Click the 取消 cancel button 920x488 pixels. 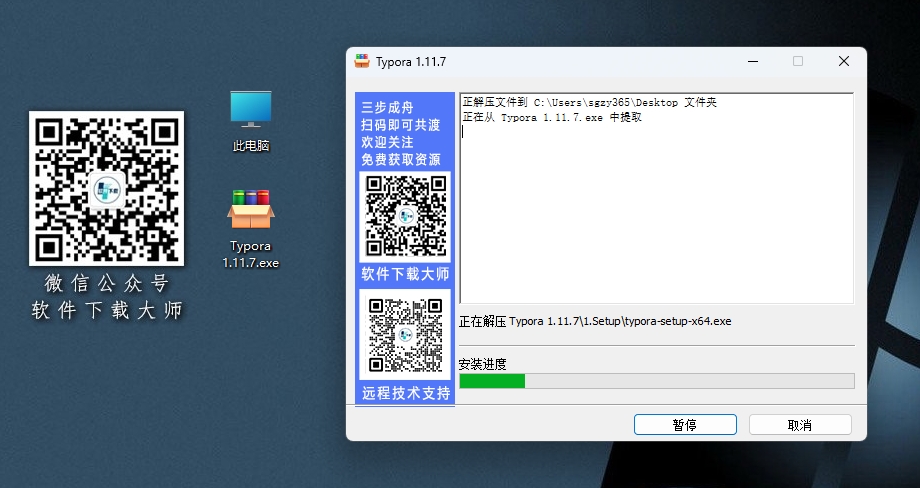point(800,425)
